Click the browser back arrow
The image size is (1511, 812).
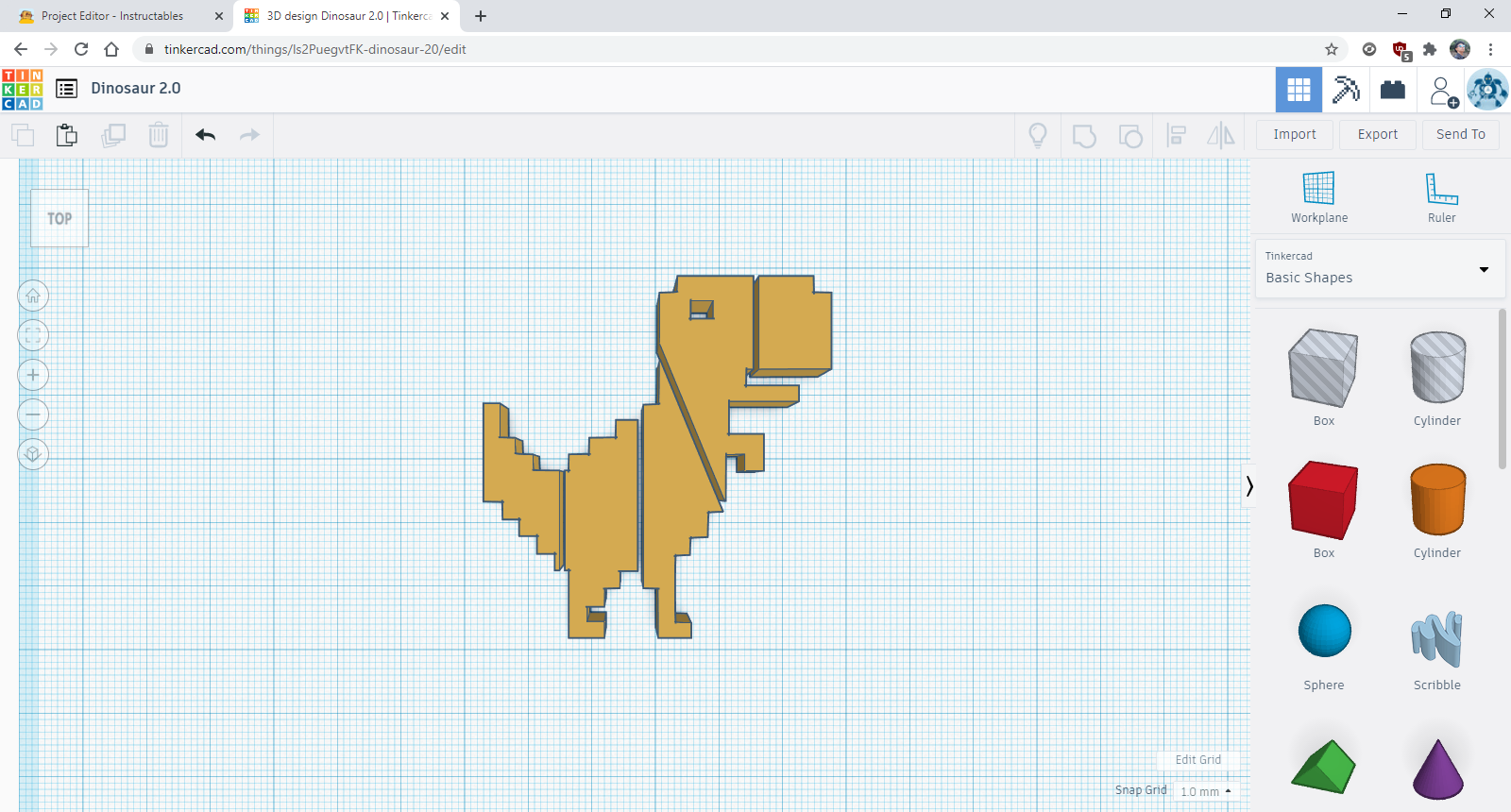tap(21, 49)
